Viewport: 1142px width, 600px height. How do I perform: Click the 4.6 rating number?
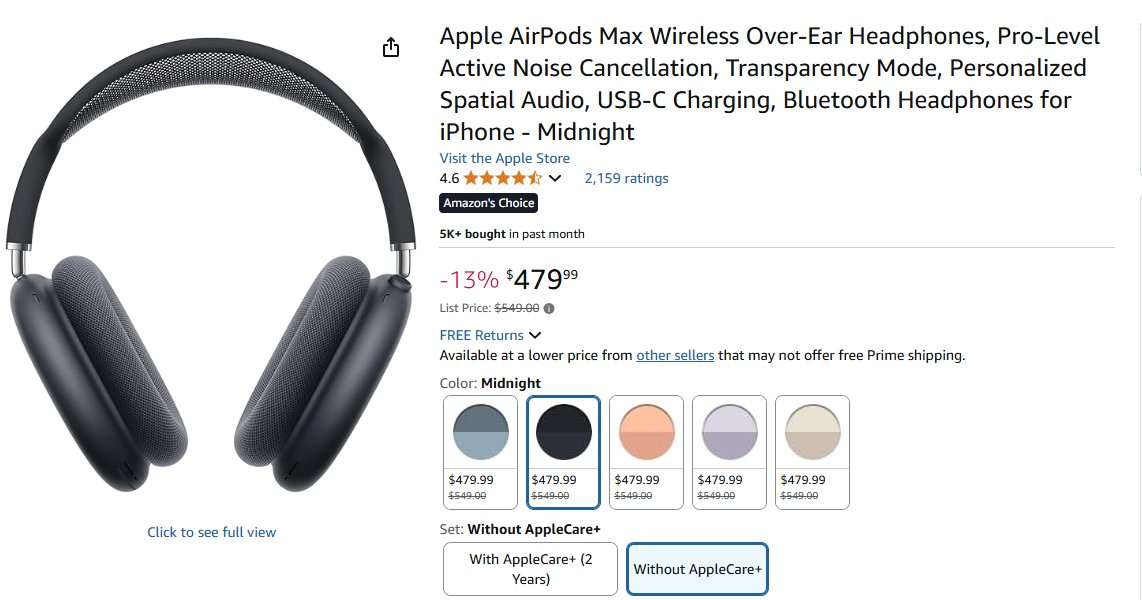(x=449, y=178)
